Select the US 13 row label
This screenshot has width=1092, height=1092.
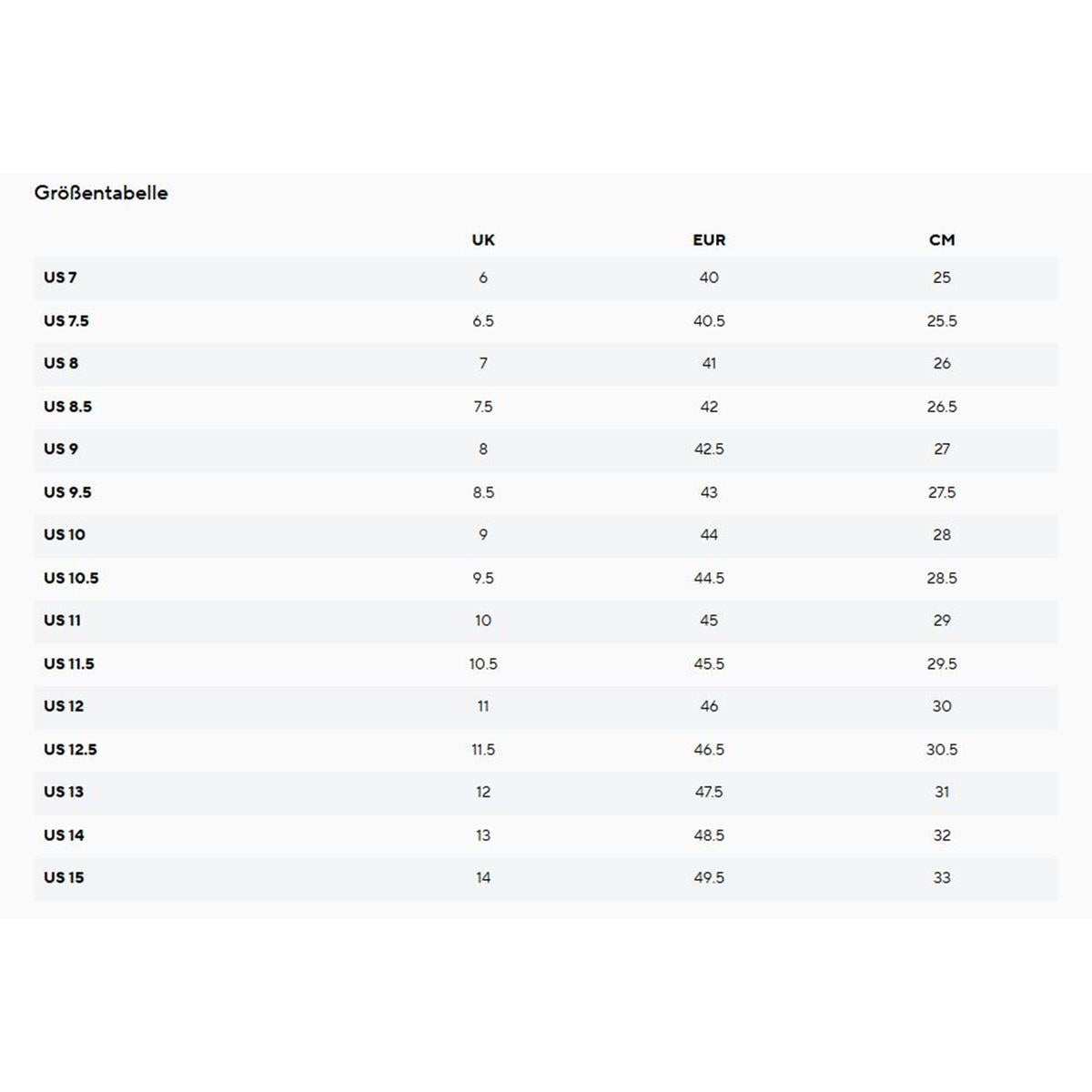[x=64, y=791]
